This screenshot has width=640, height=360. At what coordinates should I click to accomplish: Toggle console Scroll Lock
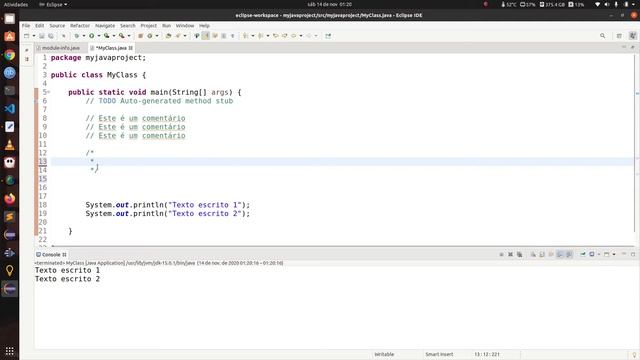(x=542, y=254)
